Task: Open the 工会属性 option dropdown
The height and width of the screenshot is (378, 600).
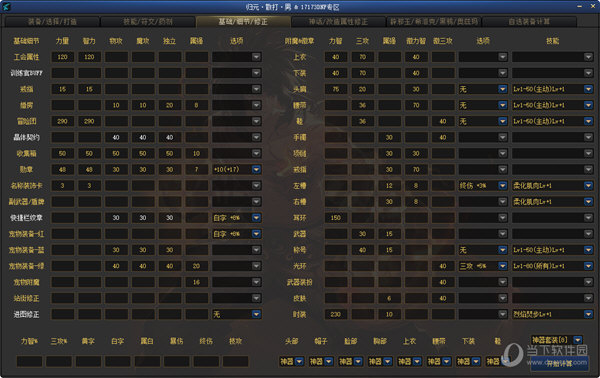Action: click(x=256, y=57)
